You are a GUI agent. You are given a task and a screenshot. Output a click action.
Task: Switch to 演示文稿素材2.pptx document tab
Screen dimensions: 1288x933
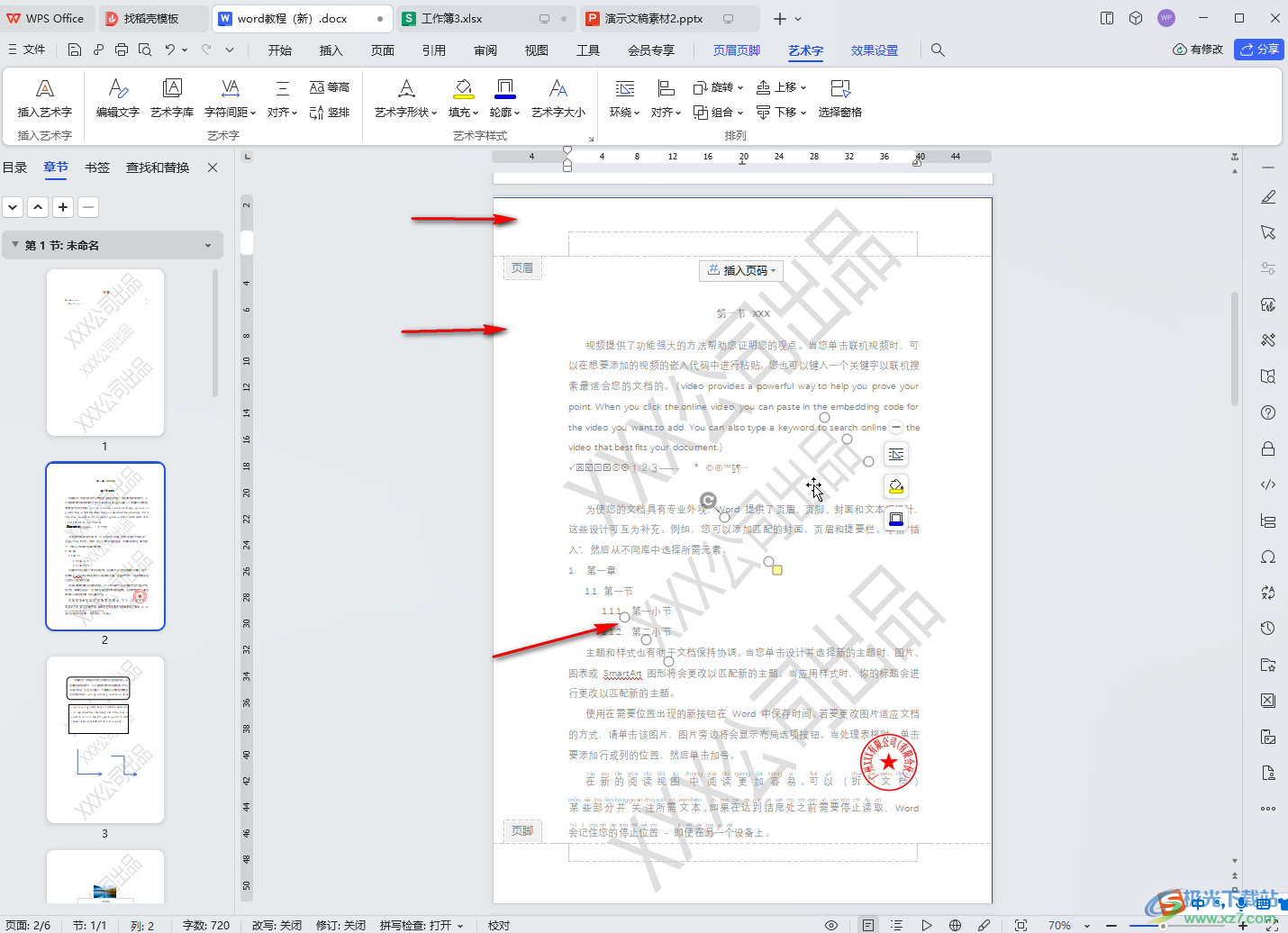click(x=653, y=18)
